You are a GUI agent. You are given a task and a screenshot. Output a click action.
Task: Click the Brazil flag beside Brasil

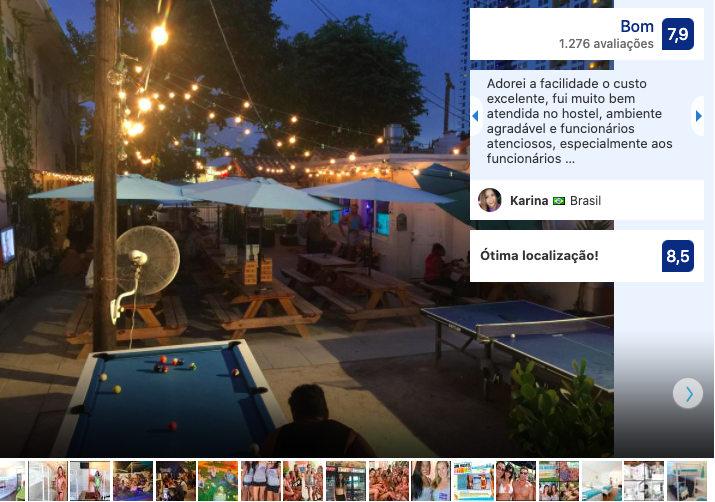(559, 201)
